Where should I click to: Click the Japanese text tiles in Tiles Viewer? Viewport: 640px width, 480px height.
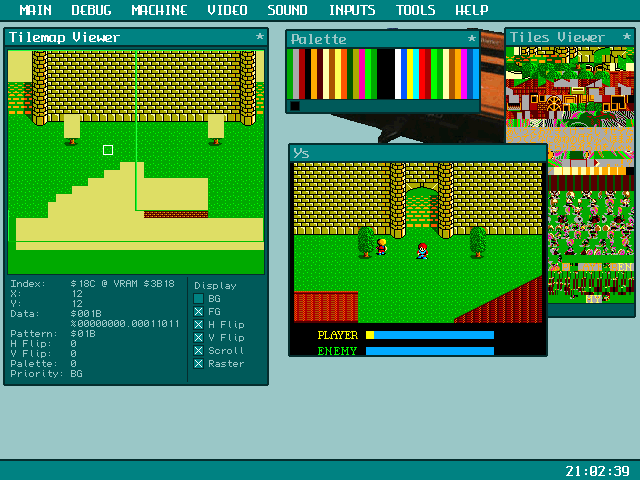[570, 140]
